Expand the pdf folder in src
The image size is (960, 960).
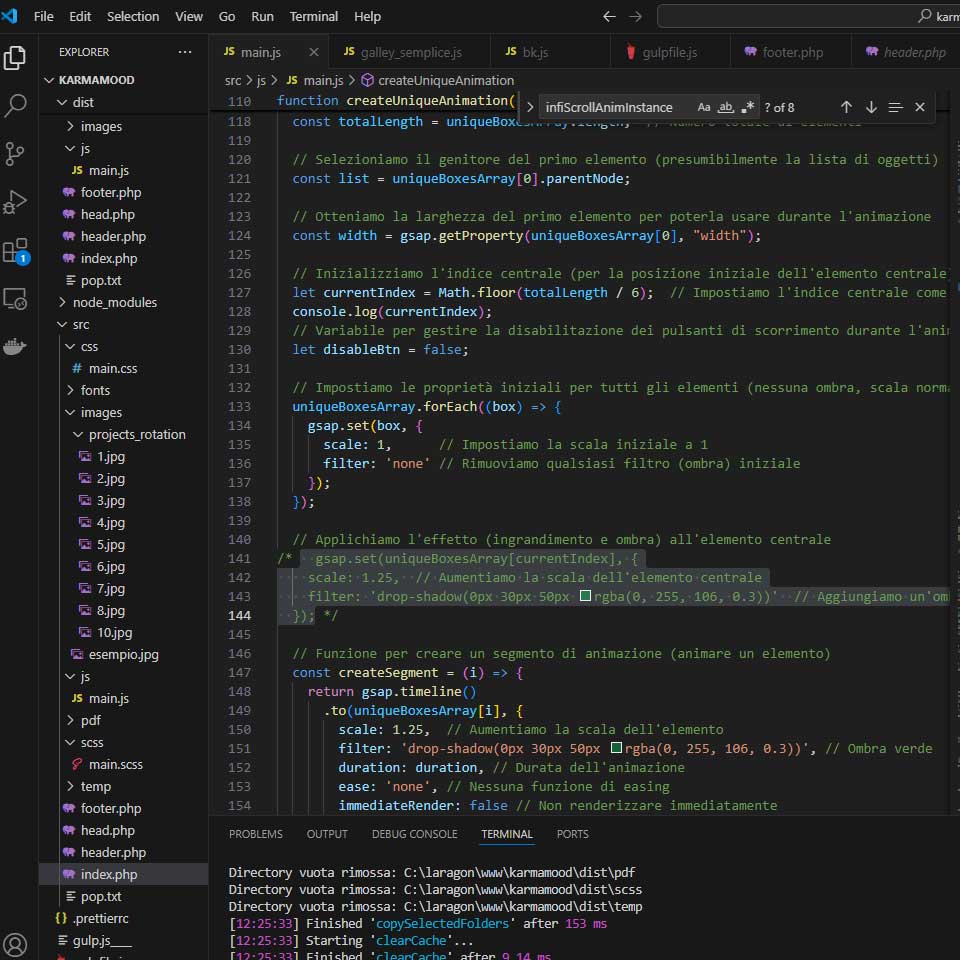(90, 720)
